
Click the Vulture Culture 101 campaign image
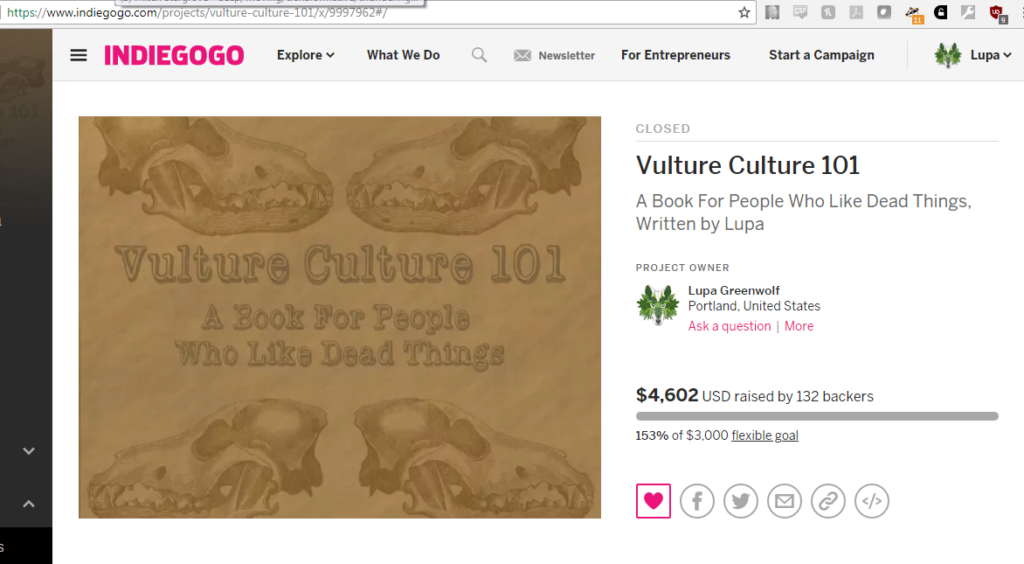[340, 317]
